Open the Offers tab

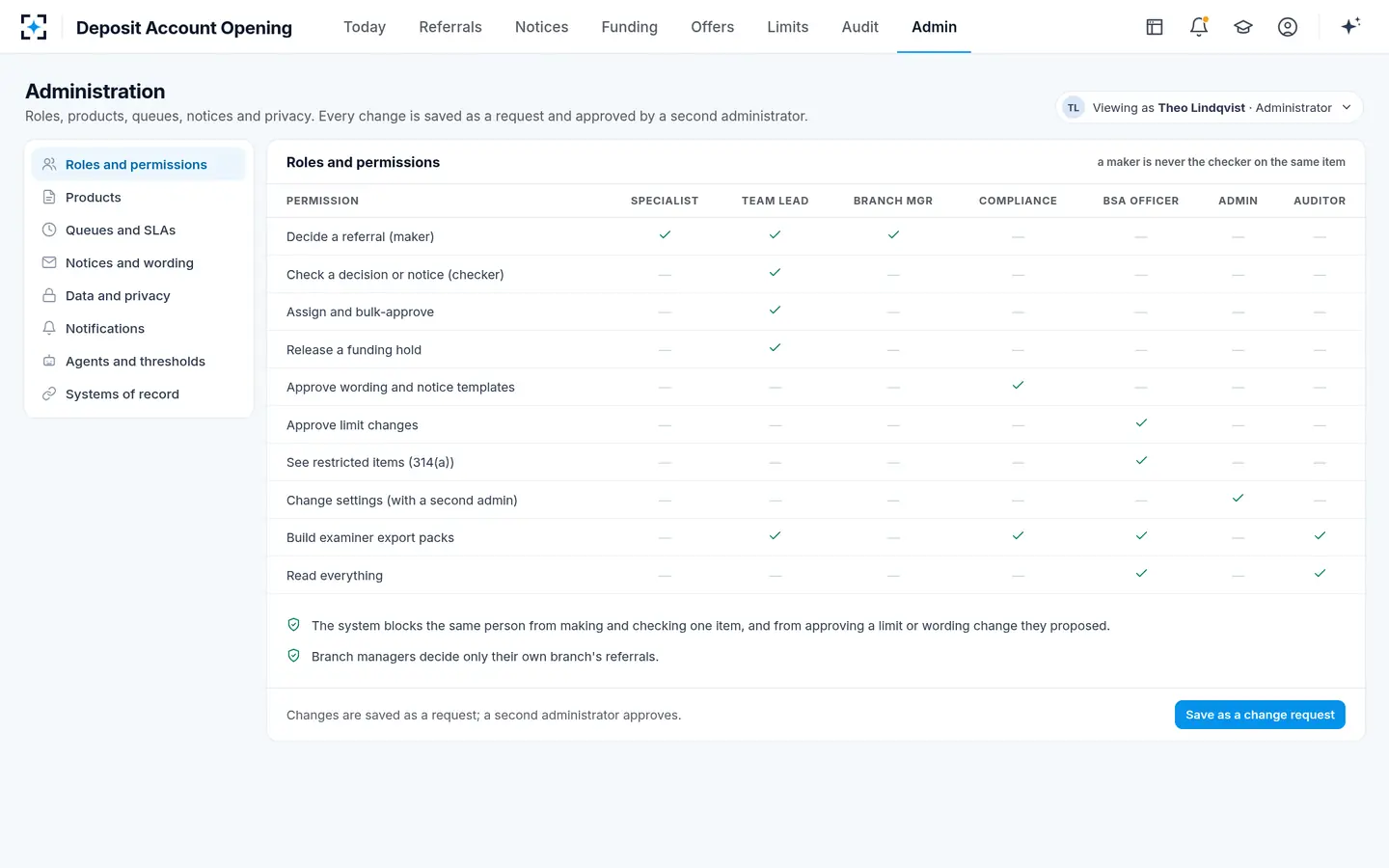712,27
